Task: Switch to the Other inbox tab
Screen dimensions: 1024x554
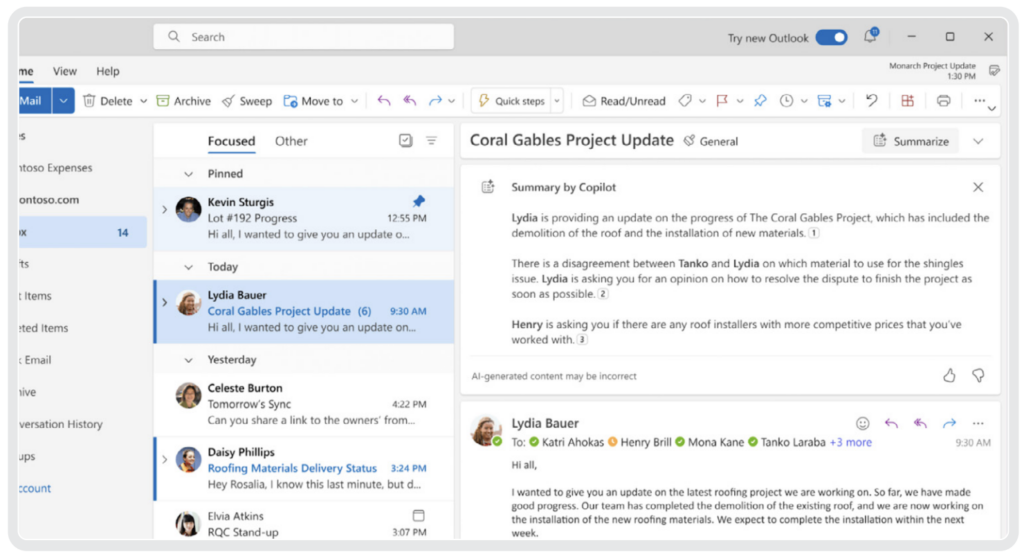Action: tap(291, 140)
